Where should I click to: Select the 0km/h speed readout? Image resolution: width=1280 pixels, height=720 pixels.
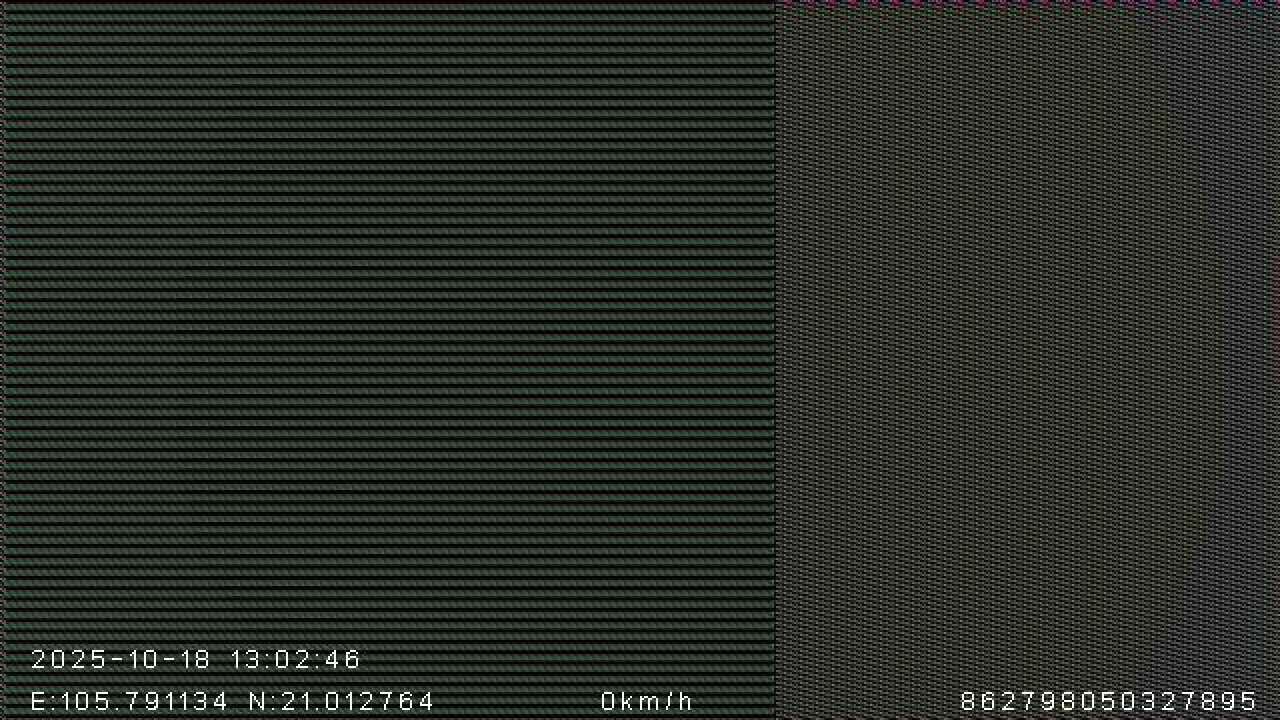point(646,702)
